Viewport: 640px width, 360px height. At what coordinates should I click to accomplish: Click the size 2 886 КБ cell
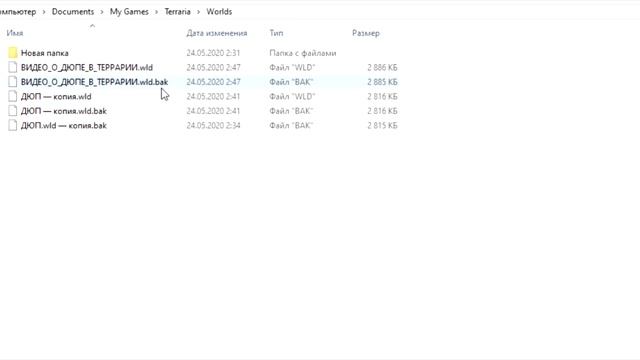382,67
